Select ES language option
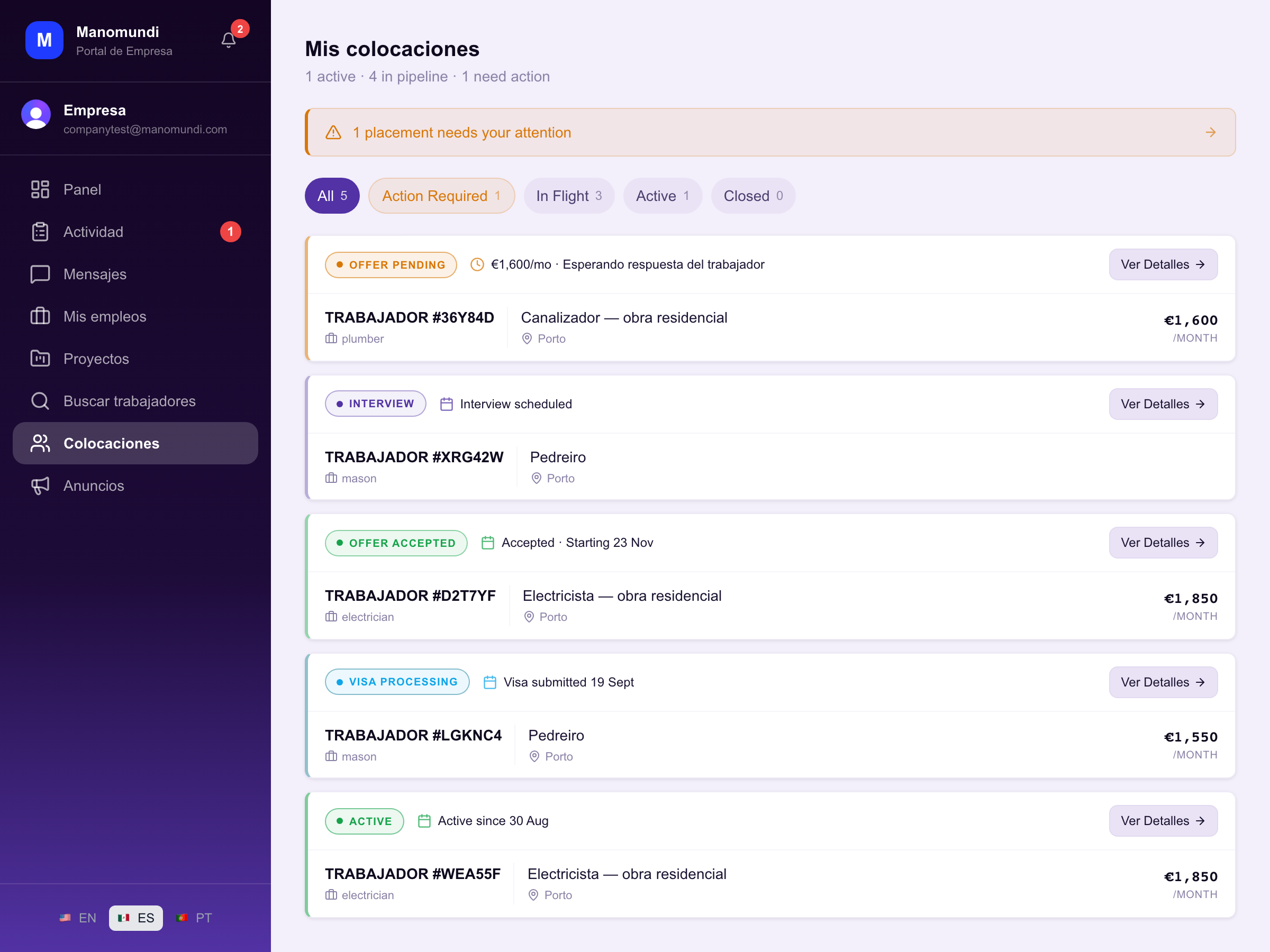The image size is (1270, 952). click(136, 918)
